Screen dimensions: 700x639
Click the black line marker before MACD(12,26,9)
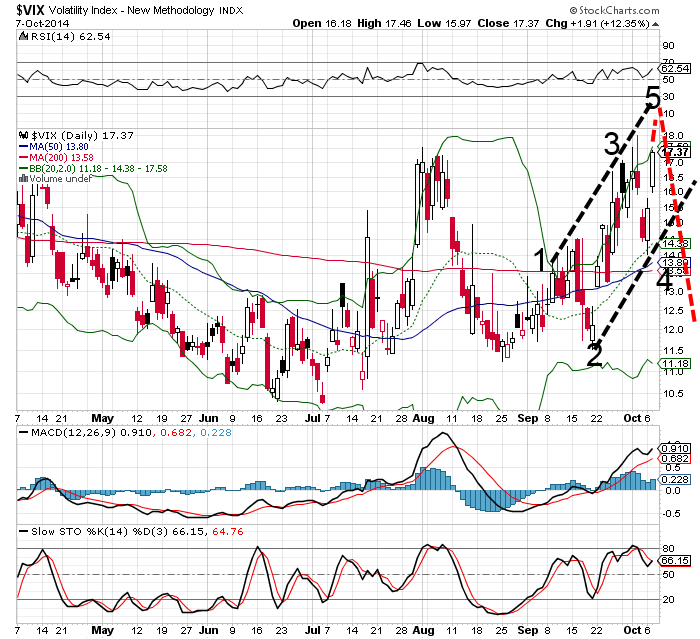(23, 433)
